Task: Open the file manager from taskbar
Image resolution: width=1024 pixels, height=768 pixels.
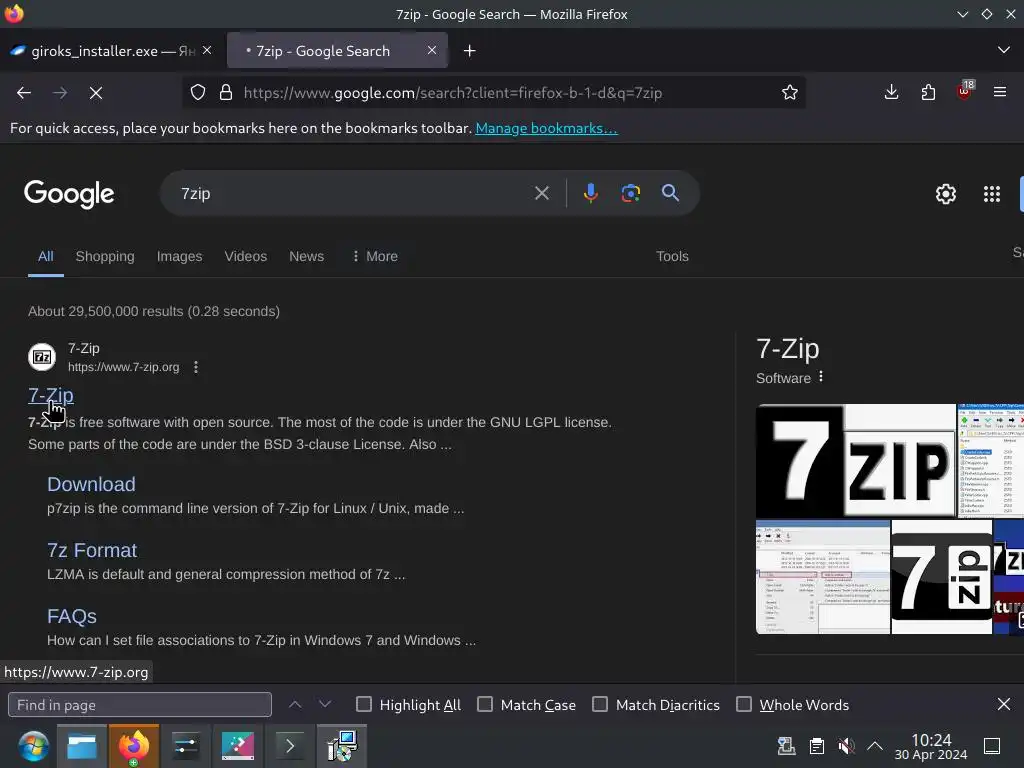Action: [82, 746]
